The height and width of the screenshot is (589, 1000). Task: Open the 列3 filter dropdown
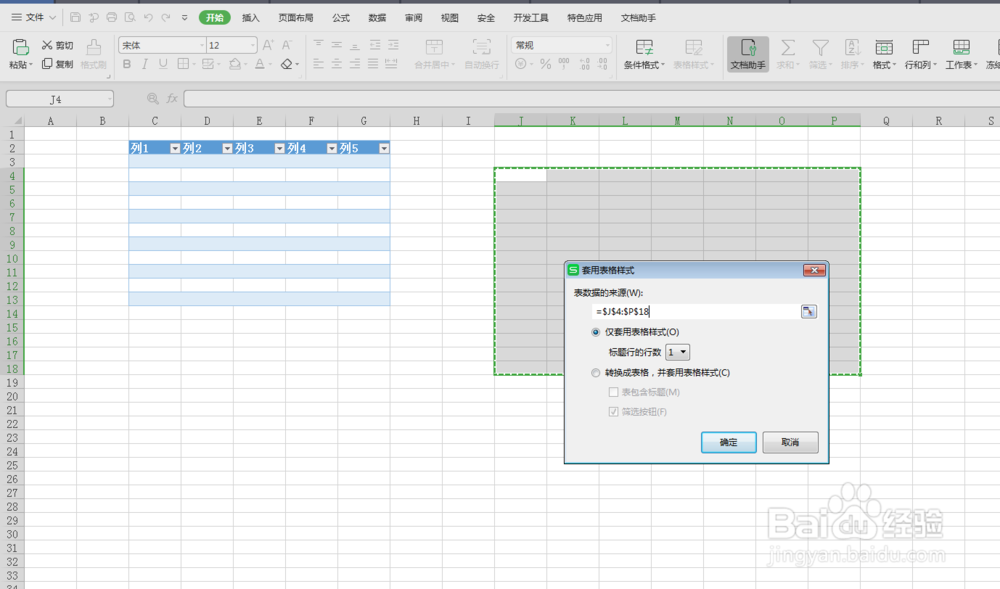point(279,149)
